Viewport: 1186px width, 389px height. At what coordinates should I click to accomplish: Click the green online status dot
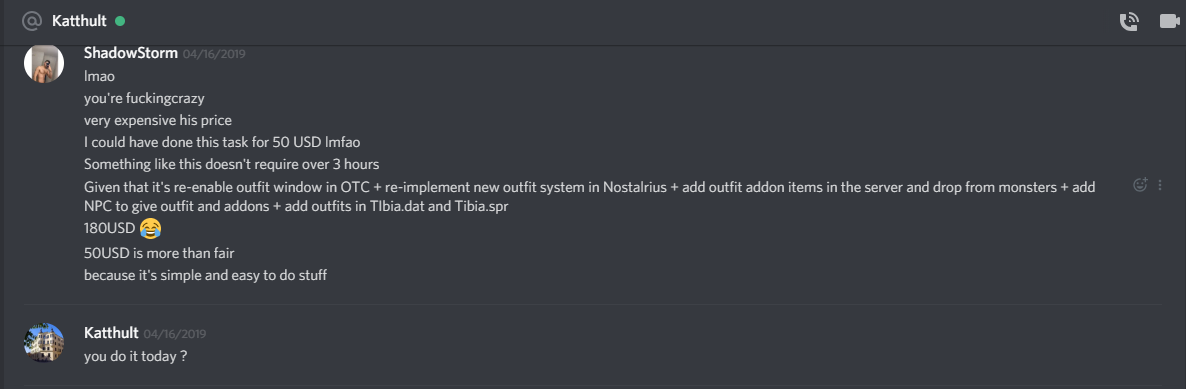pyautogui.click(x=120, y=21)
